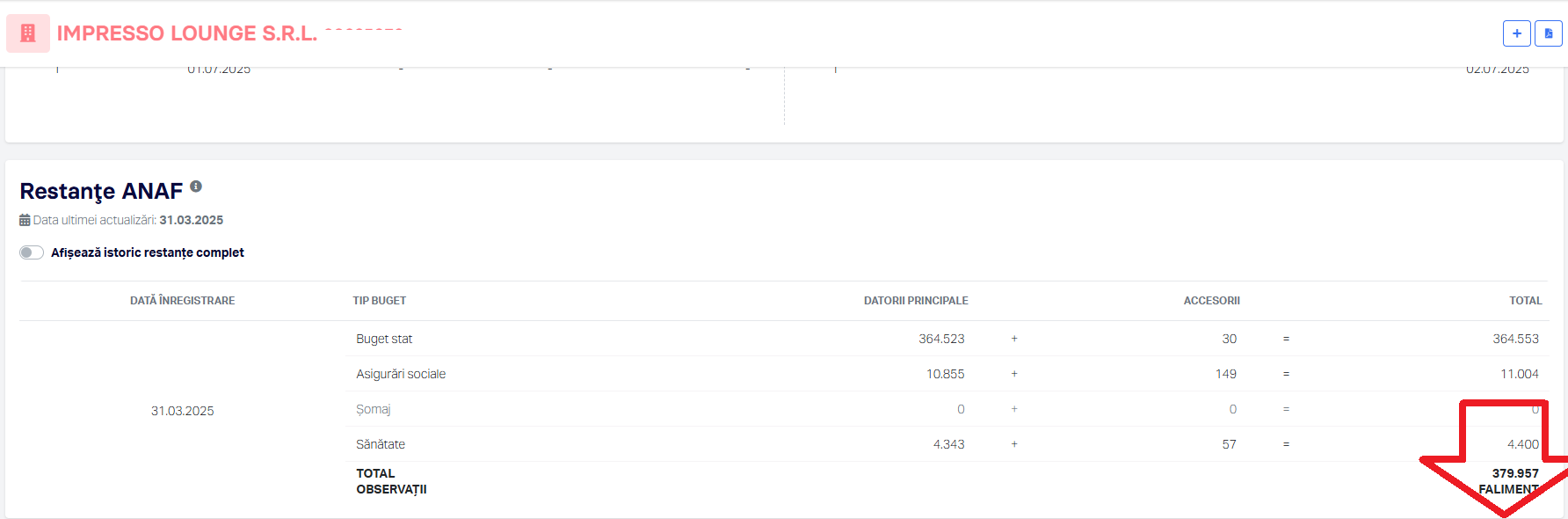Click the 'Afișează istoric restanțe complet' label
This screenshot has height=519, width=1568.
(x=147, y=252)
